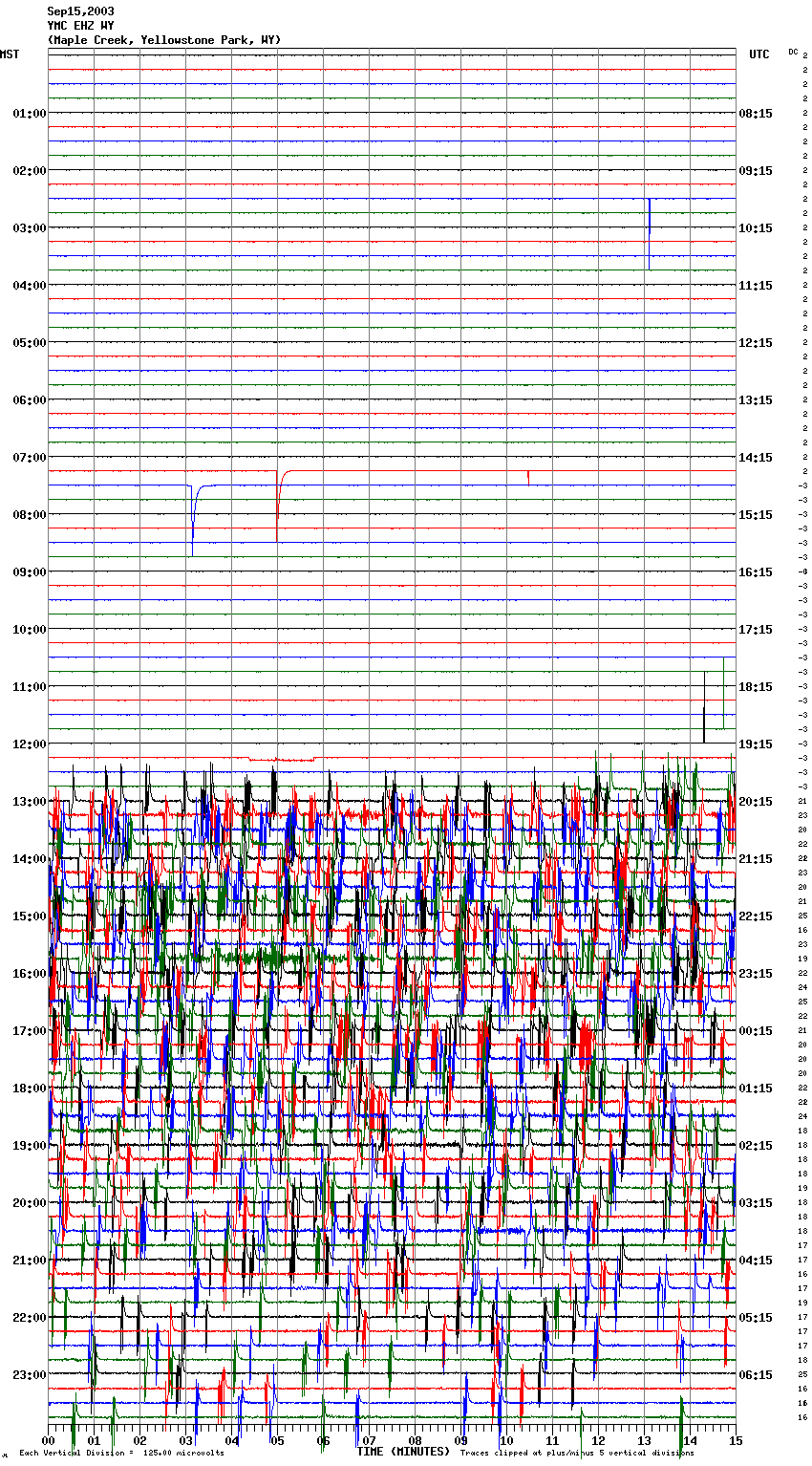Click the 14:15 UTC time label
The width and height of the screenshot is (812, 1466).
point(756,458)
